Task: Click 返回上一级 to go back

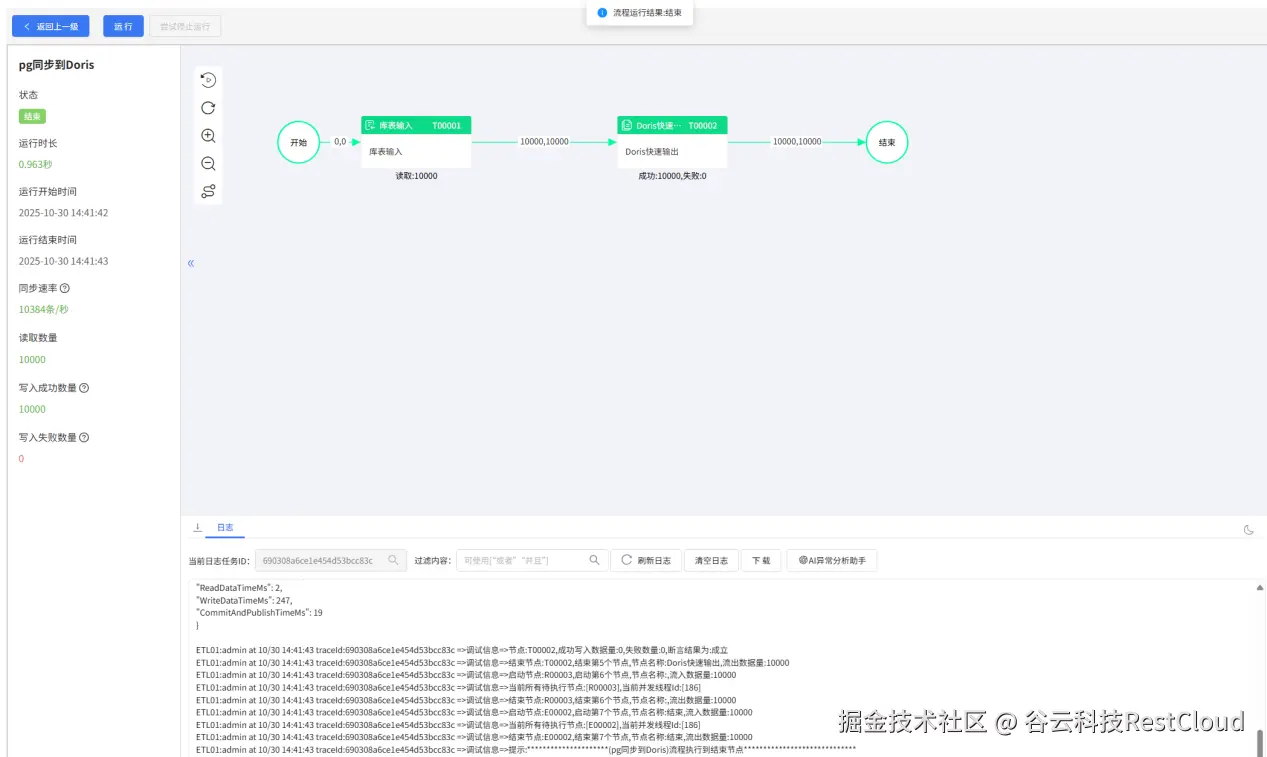Action: (x=50, y=26)
